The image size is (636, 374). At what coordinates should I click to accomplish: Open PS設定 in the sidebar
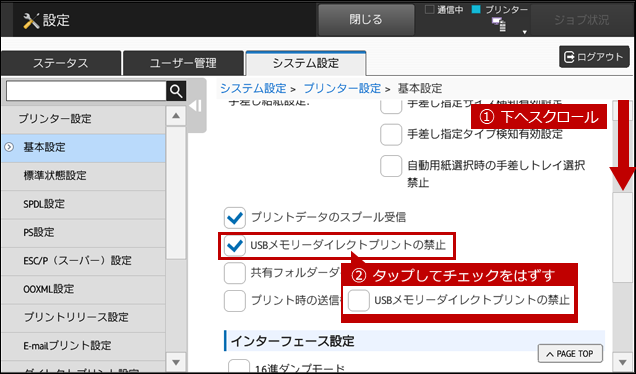click(x=83, y=232)
